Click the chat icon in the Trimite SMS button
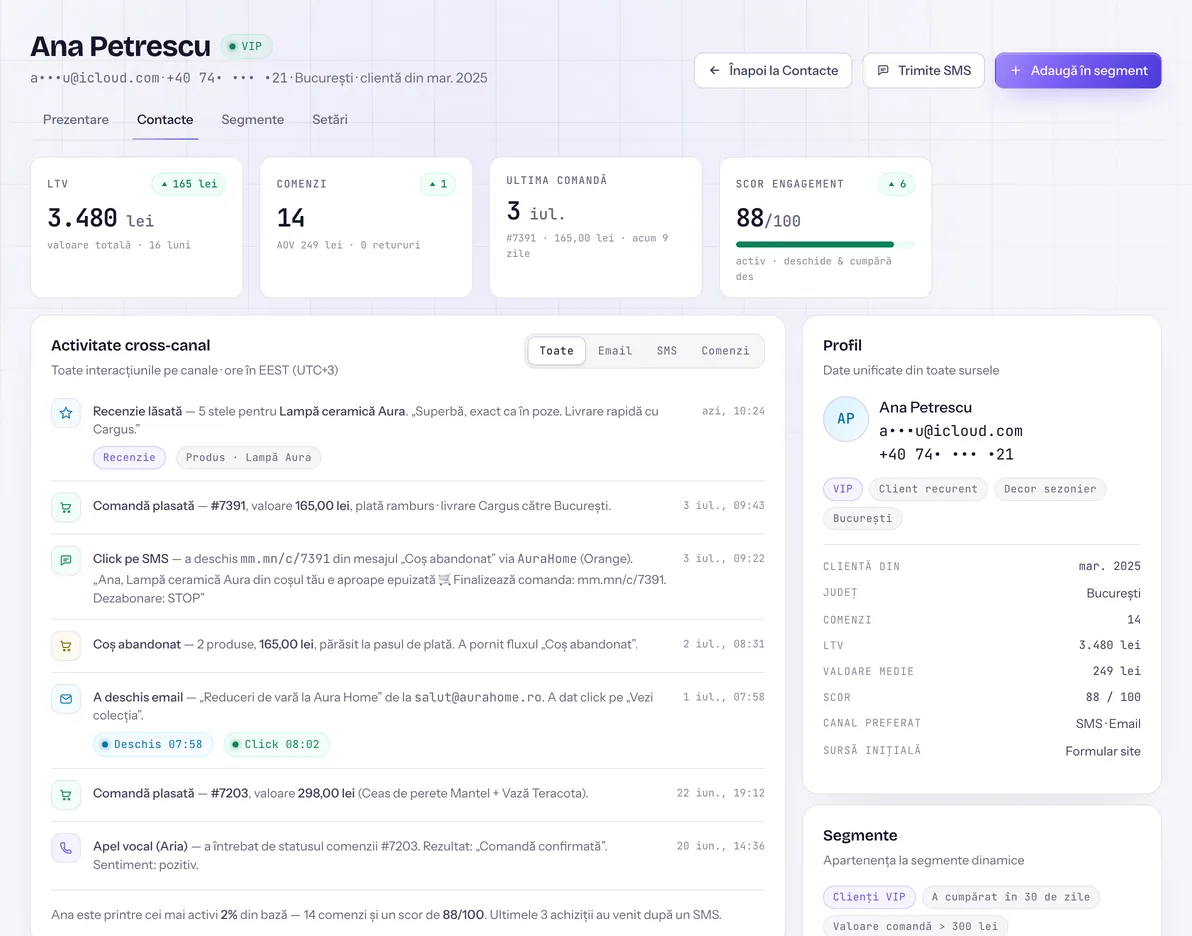This screenshot has height=936, width=1192. 883,71
